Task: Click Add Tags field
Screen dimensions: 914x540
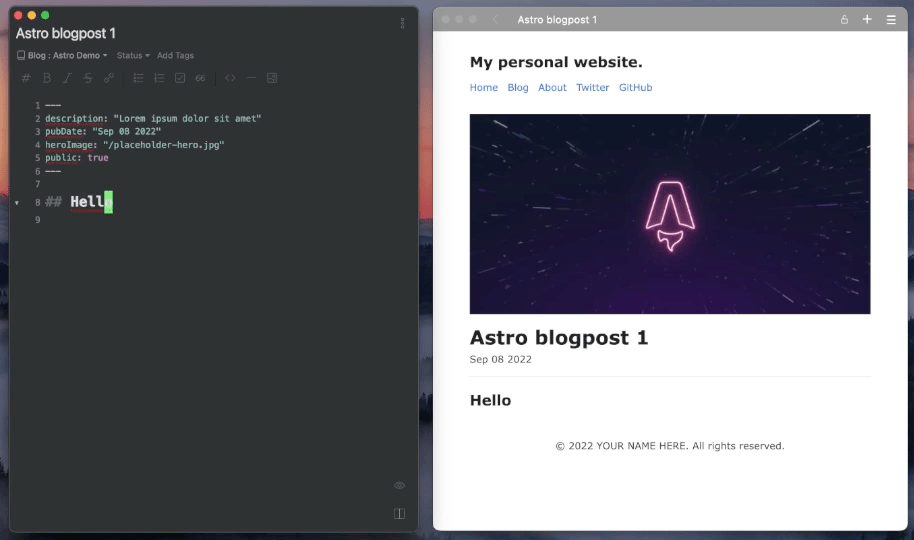Action: coord(175,55)
